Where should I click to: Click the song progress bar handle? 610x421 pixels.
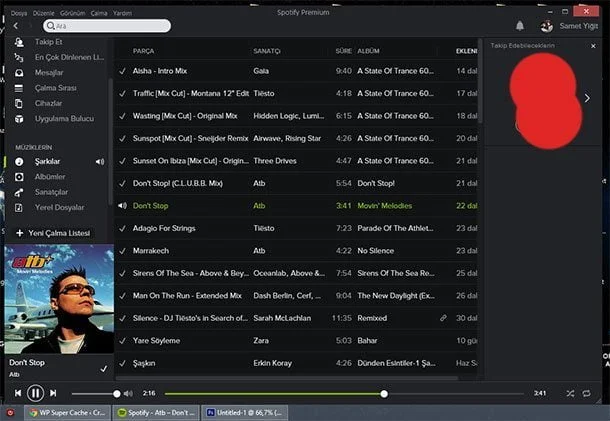point(384,394)
